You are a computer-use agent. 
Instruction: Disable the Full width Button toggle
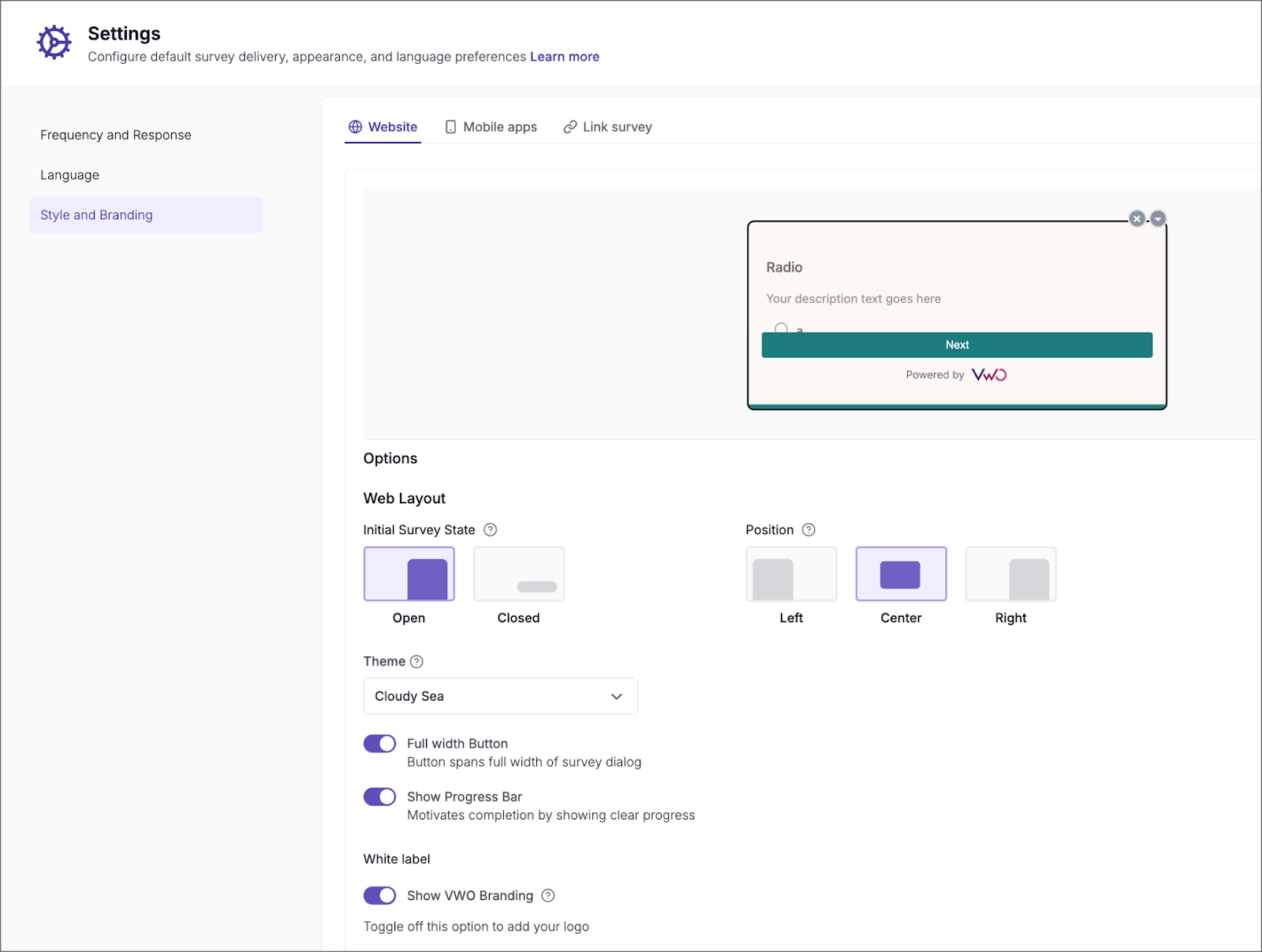(379, 744)
